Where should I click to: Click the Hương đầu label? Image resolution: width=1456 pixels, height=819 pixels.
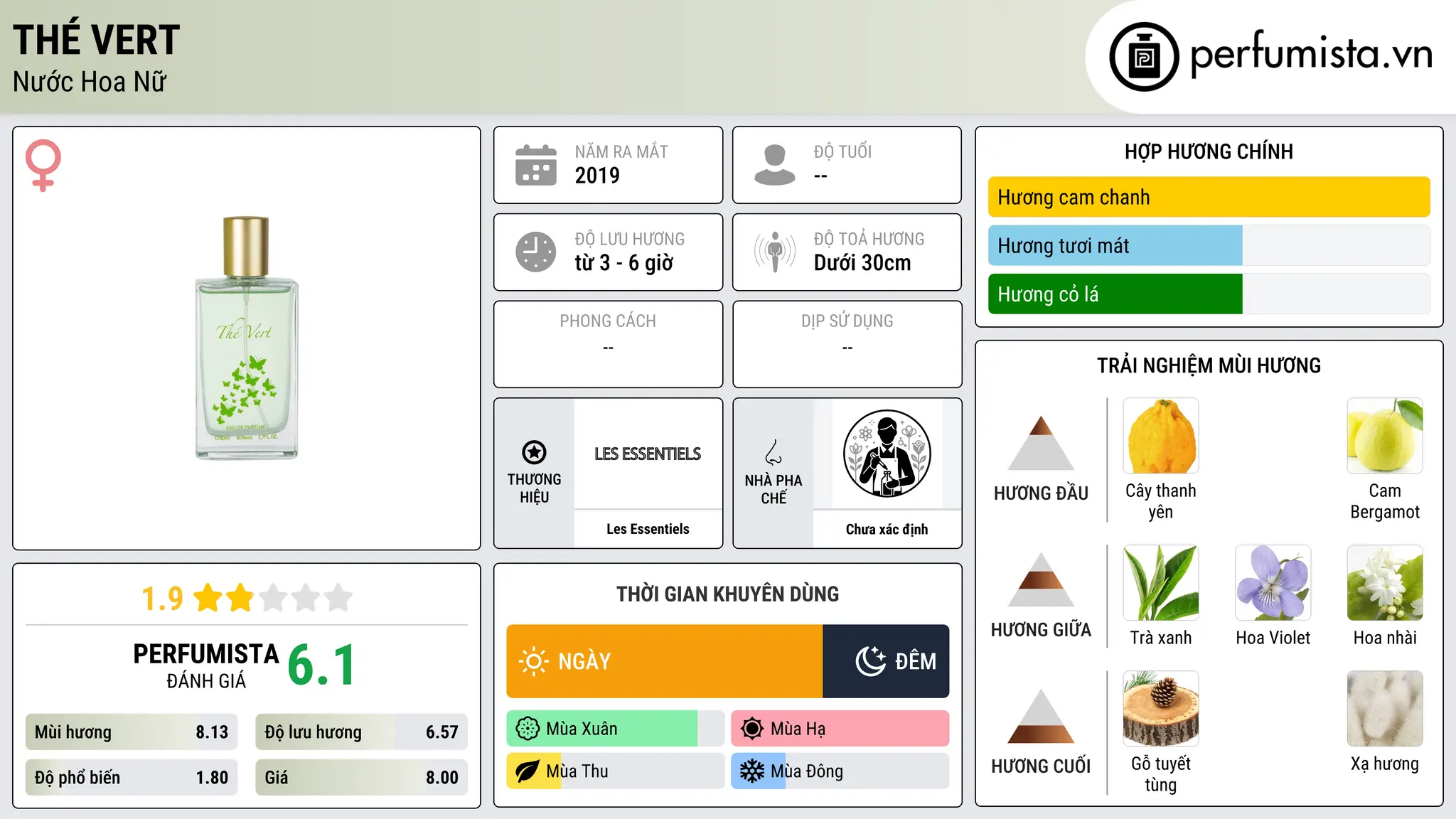click(x=1041, y=493)
